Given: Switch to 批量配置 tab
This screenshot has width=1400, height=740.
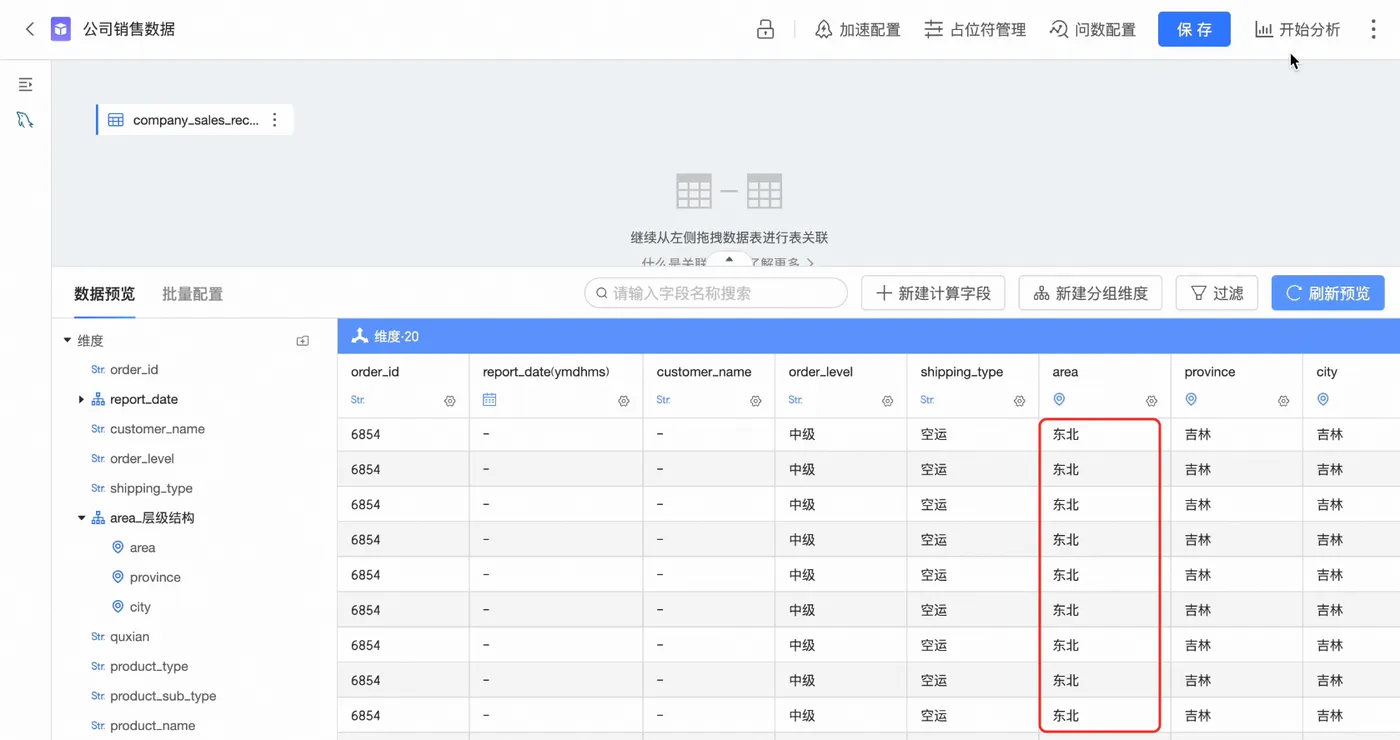Looking at the screenshot, I should [192, 294].
